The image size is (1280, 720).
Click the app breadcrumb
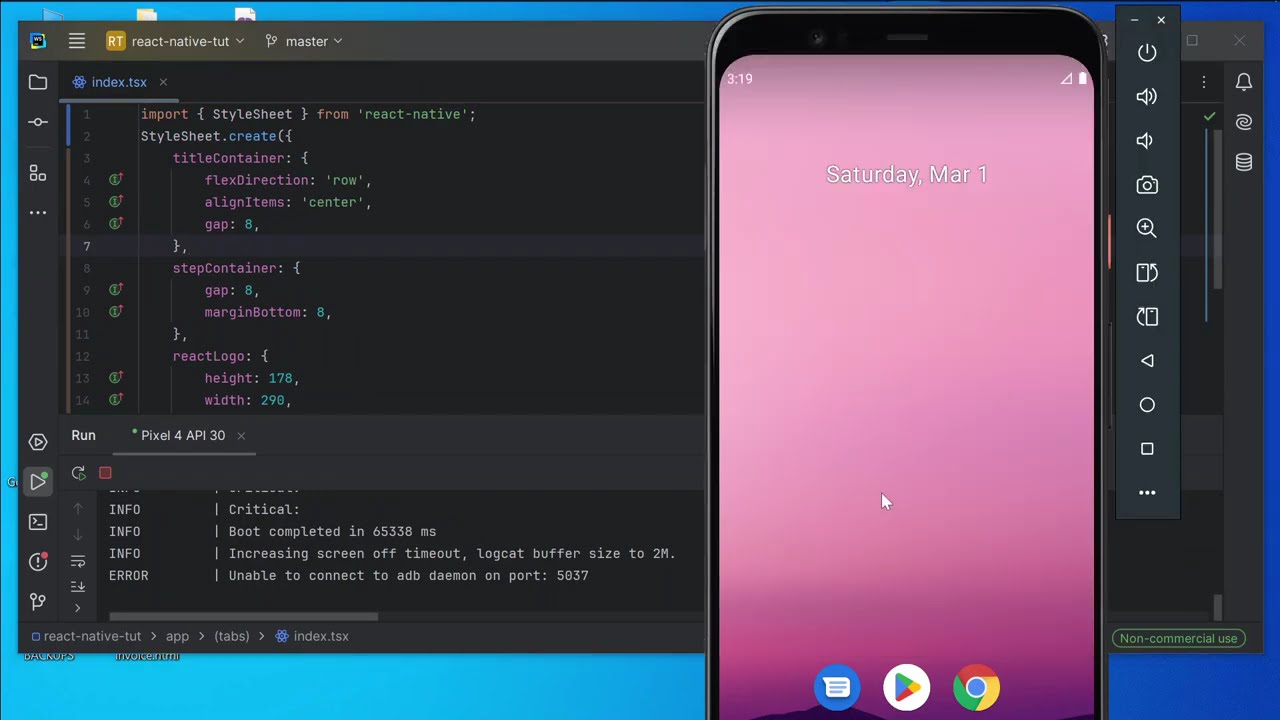coord(177,636)
